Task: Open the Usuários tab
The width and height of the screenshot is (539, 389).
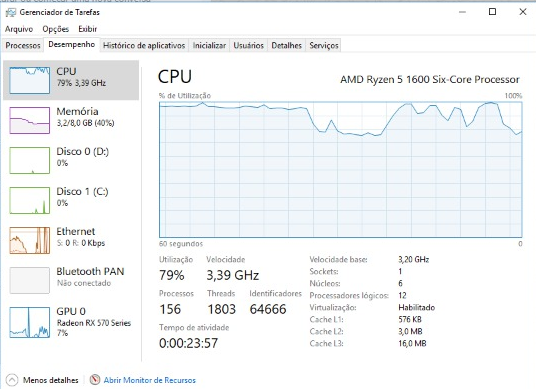Action: point(249,45)
